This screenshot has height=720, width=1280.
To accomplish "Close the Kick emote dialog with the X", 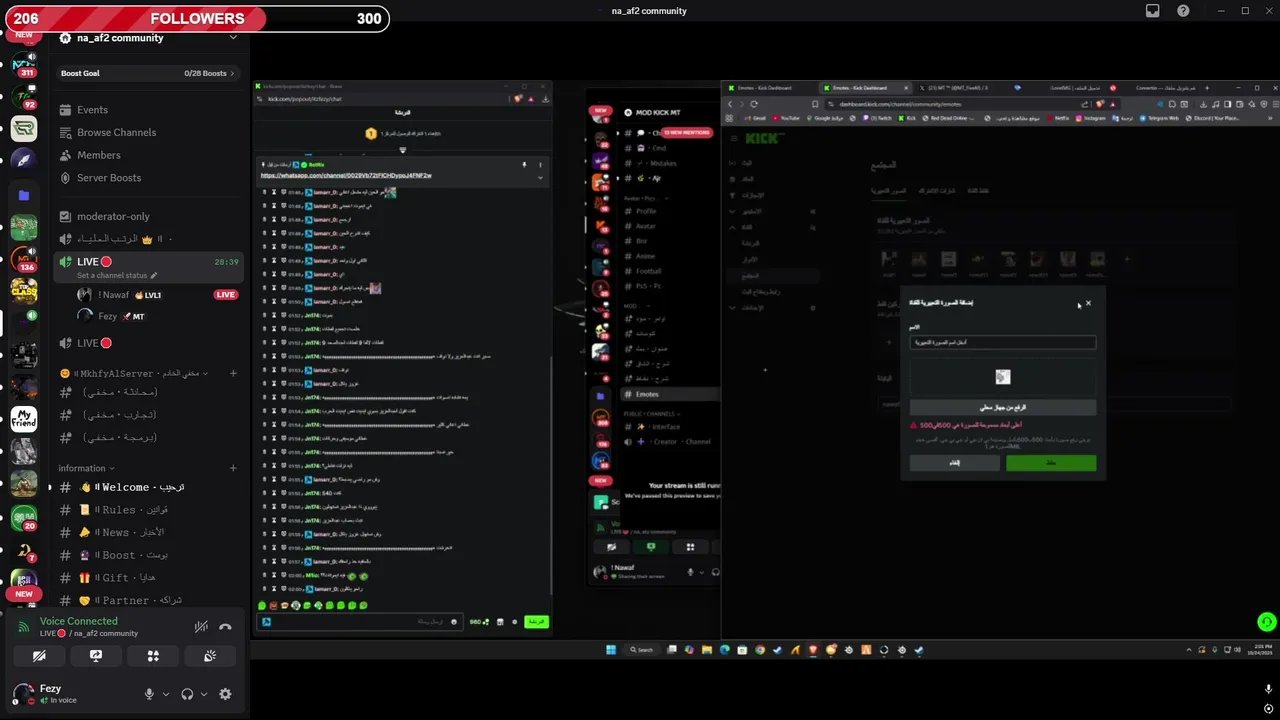I will point(1088,303).
